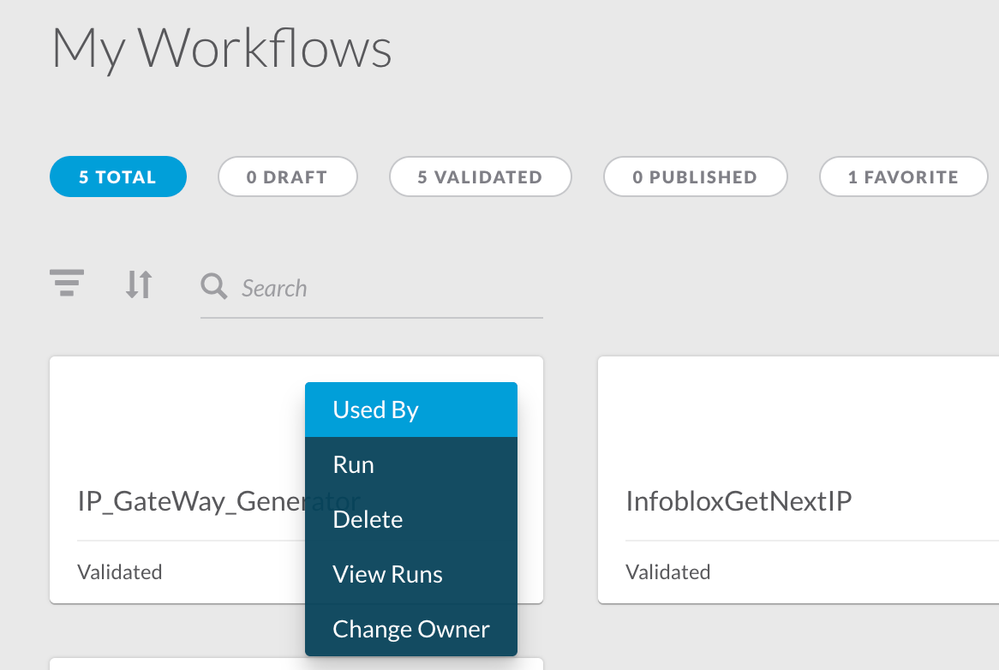Open the filter options icon
Image resolution: width=999 pixels, height=670 pixels.
pyautogui.click(x=67, y=283)
